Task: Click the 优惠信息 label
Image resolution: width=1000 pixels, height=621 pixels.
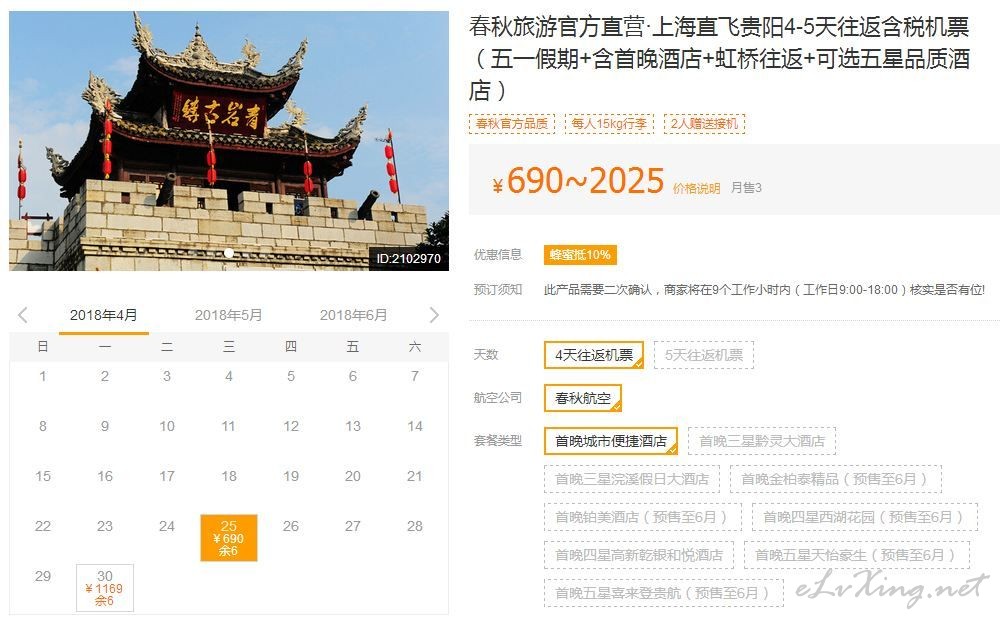Action: click(497, 255)
